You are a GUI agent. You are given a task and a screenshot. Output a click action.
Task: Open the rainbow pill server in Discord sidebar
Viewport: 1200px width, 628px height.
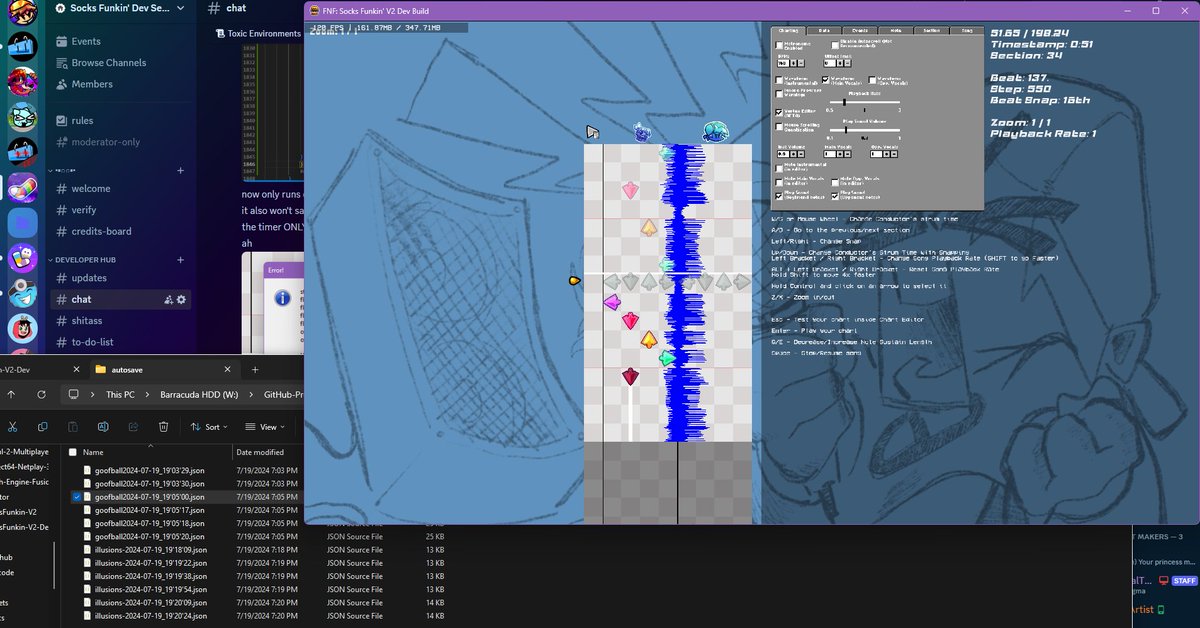click(21, 188)
